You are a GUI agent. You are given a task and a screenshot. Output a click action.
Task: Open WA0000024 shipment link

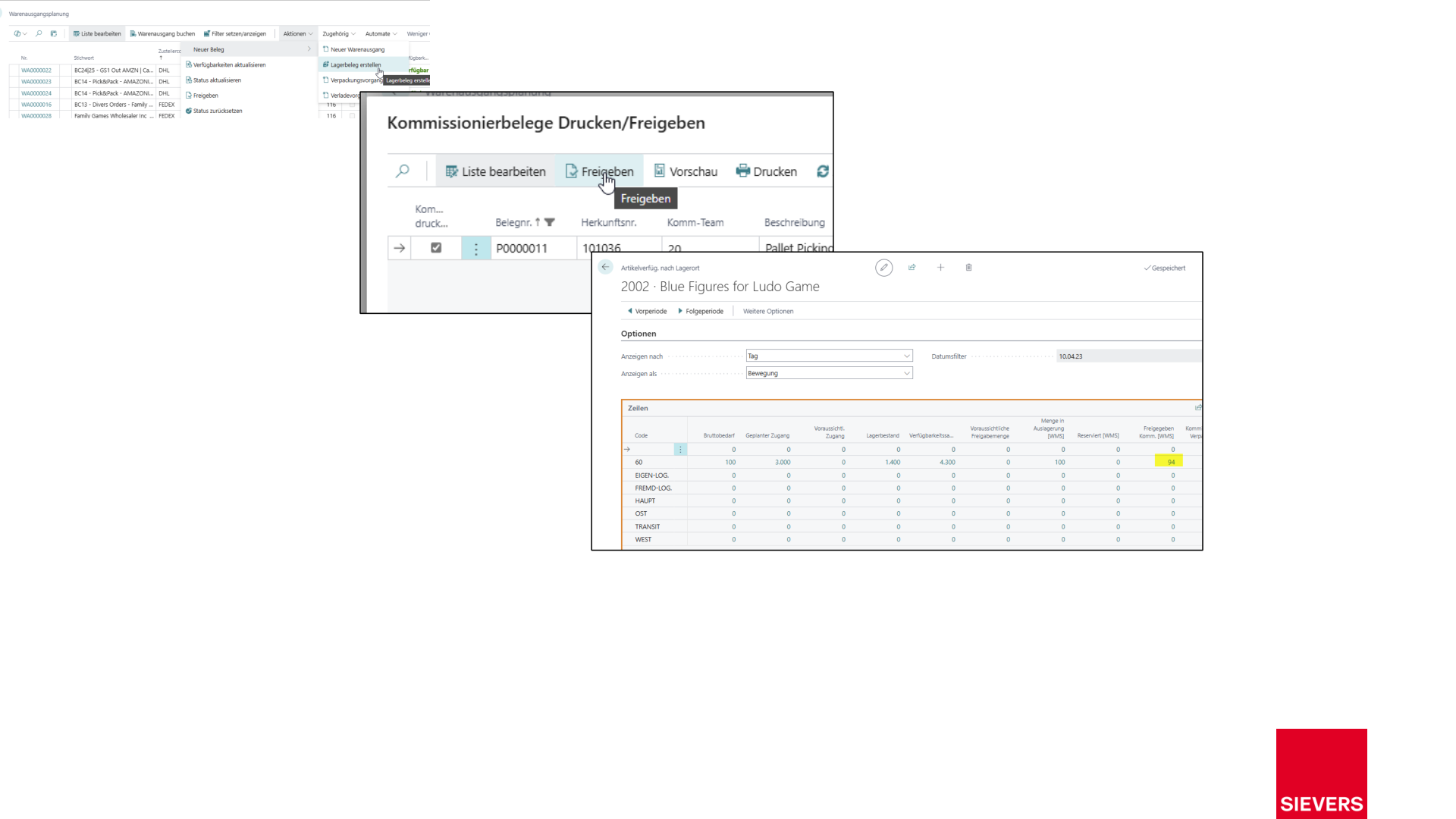pyautogui.click(x=36, y=93)
